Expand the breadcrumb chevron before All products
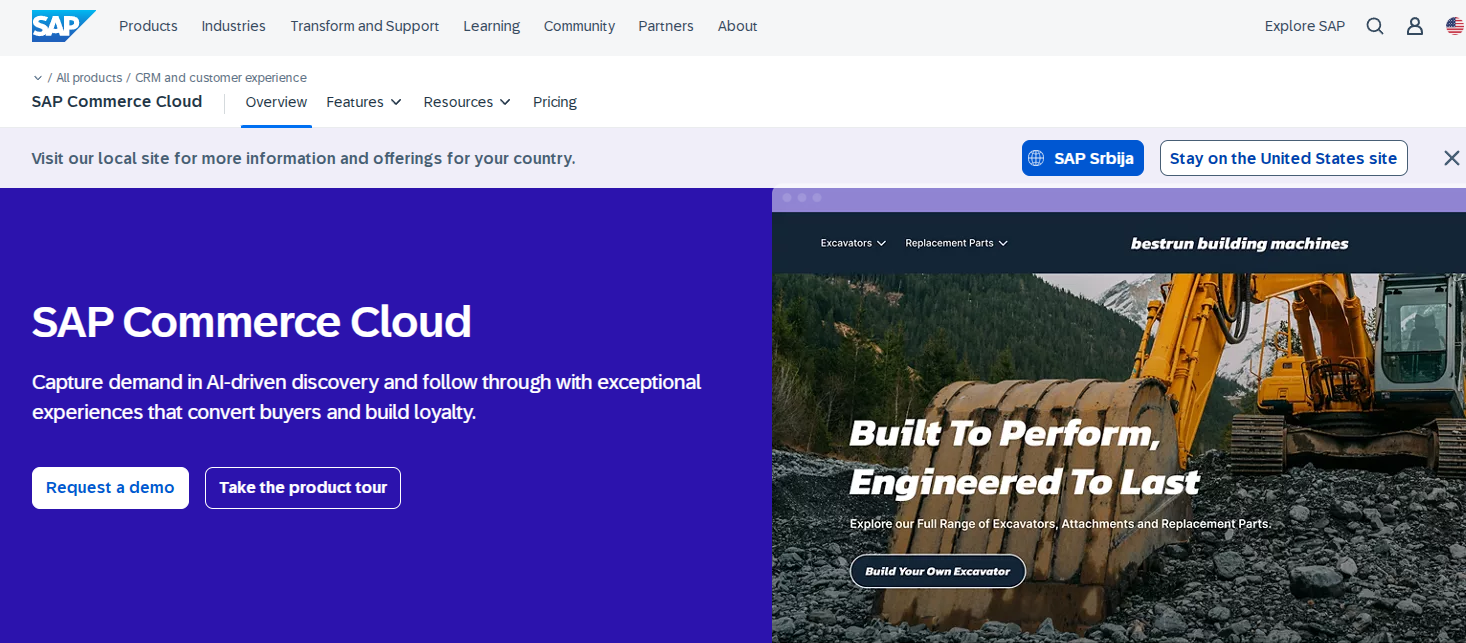 coord(38,78)
